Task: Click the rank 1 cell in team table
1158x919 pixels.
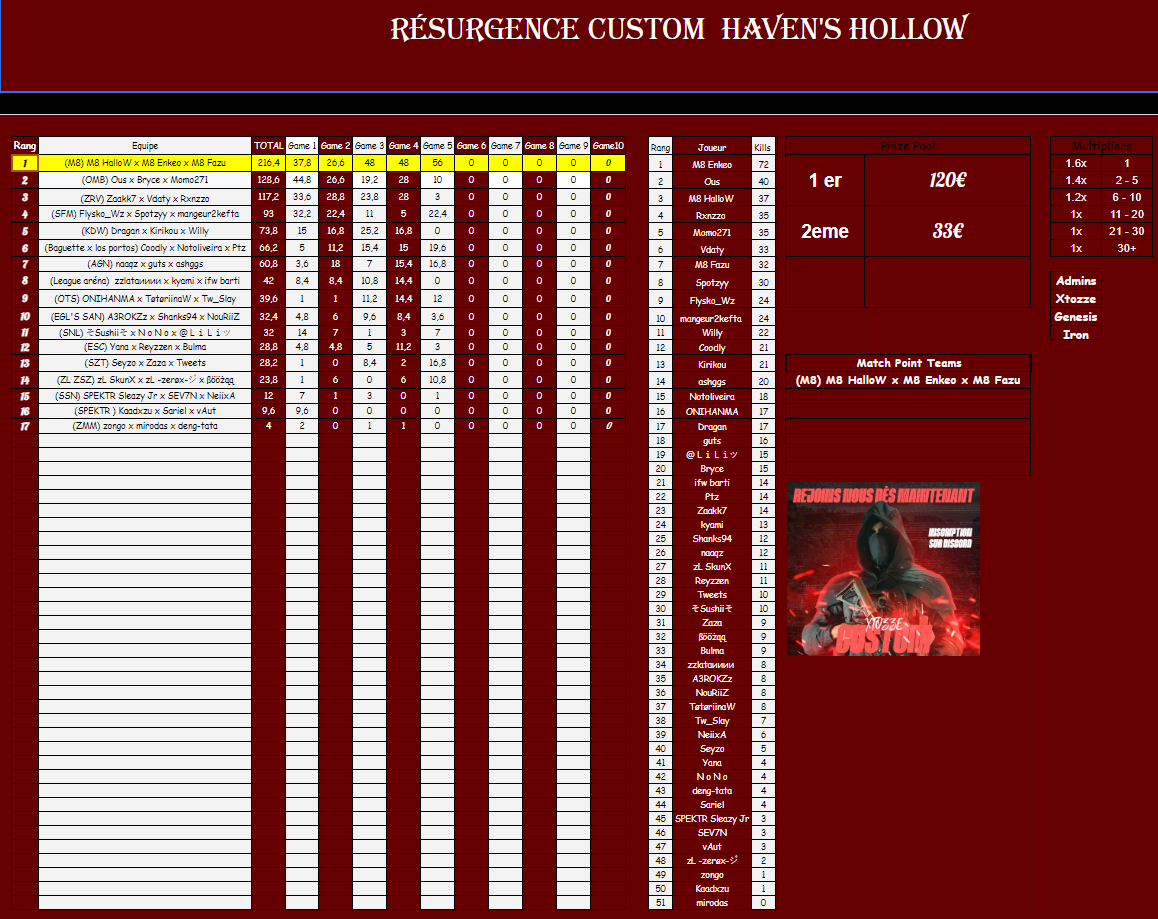Action: click(x=24, y=163)
